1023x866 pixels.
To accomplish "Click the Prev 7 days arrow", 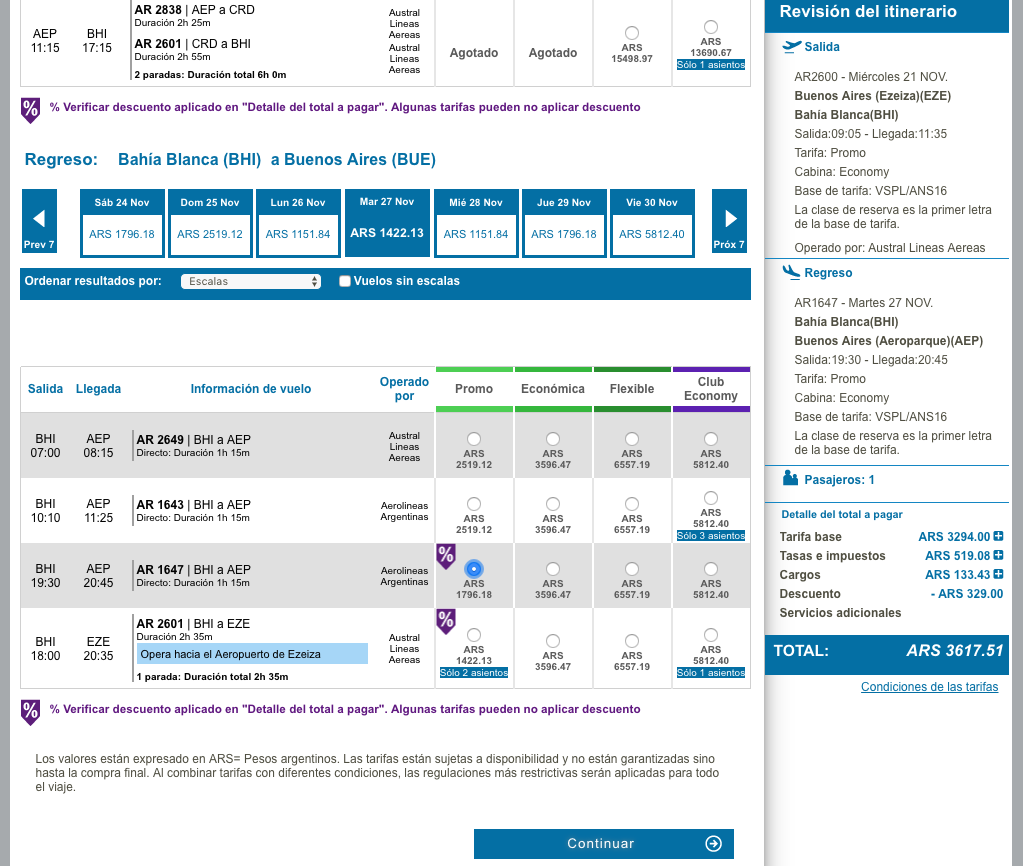I will (39, 222).
